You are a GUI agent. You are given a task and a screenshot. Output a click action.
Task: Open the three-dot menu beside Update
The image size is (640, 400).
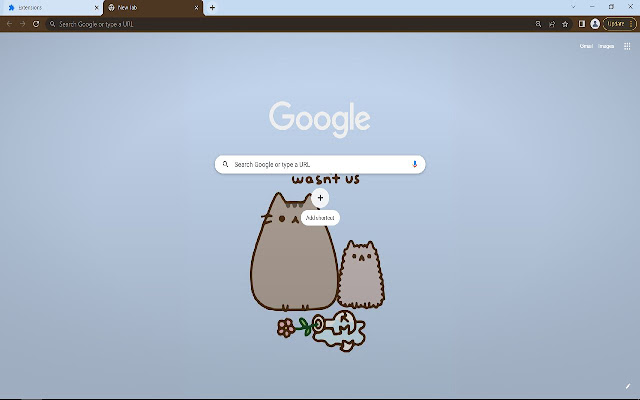(631, 24)
